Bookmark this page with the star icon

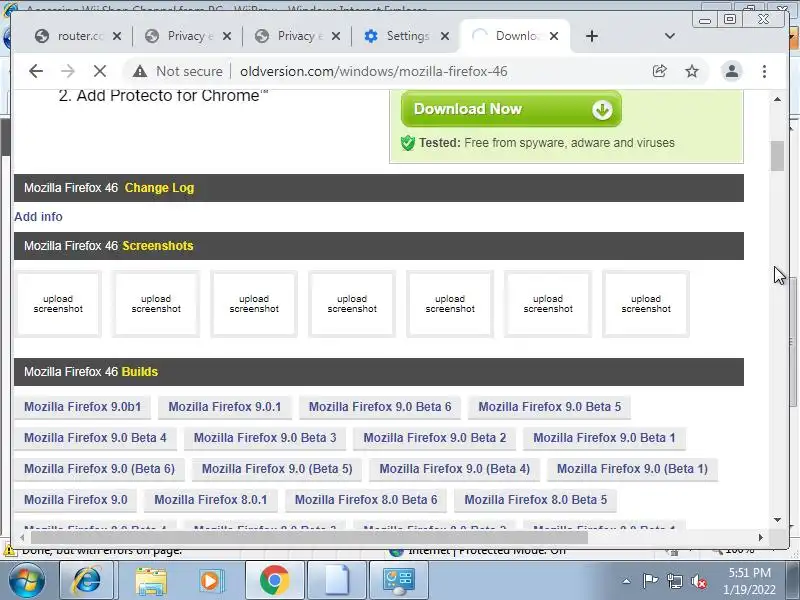click(692, 71)
